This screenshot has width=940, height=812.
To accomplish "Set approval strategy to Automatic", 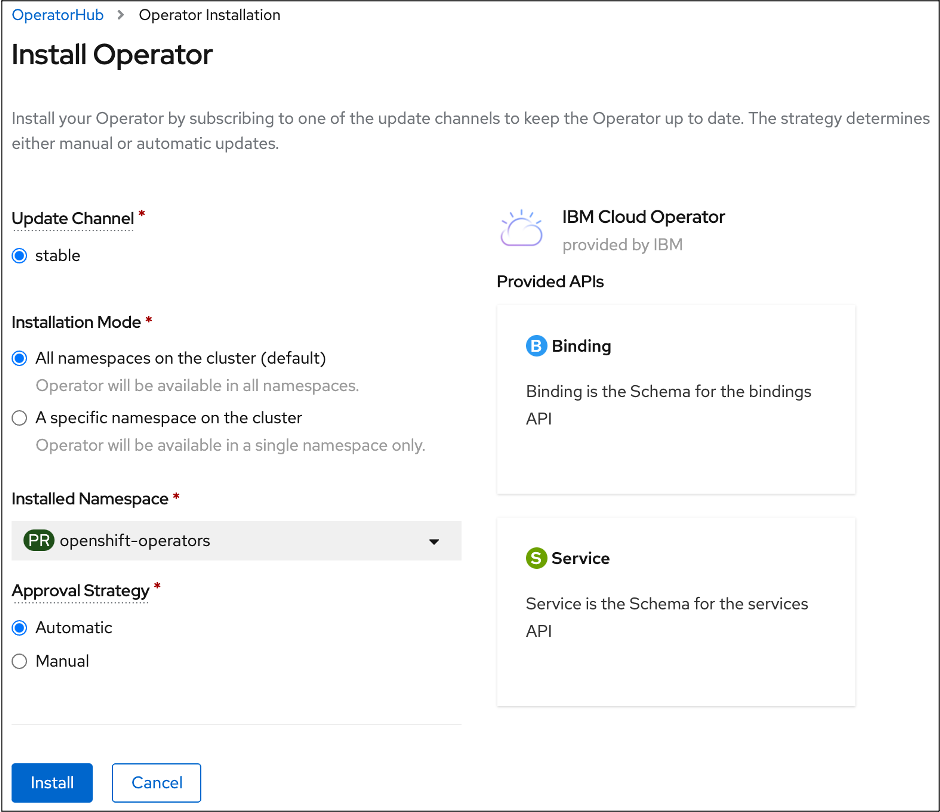I will 20,628.
